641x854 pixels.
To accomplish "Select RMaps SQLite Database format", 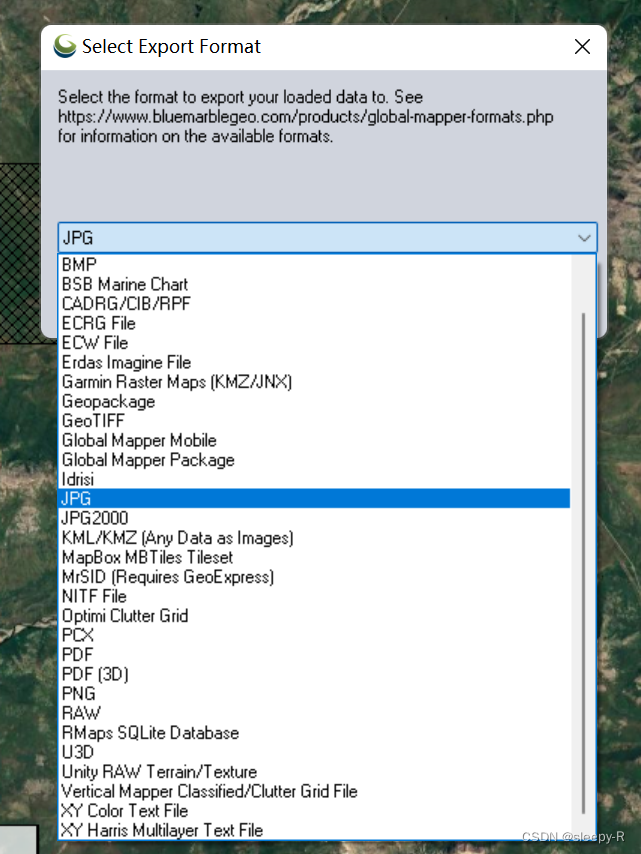I will 314,733.
